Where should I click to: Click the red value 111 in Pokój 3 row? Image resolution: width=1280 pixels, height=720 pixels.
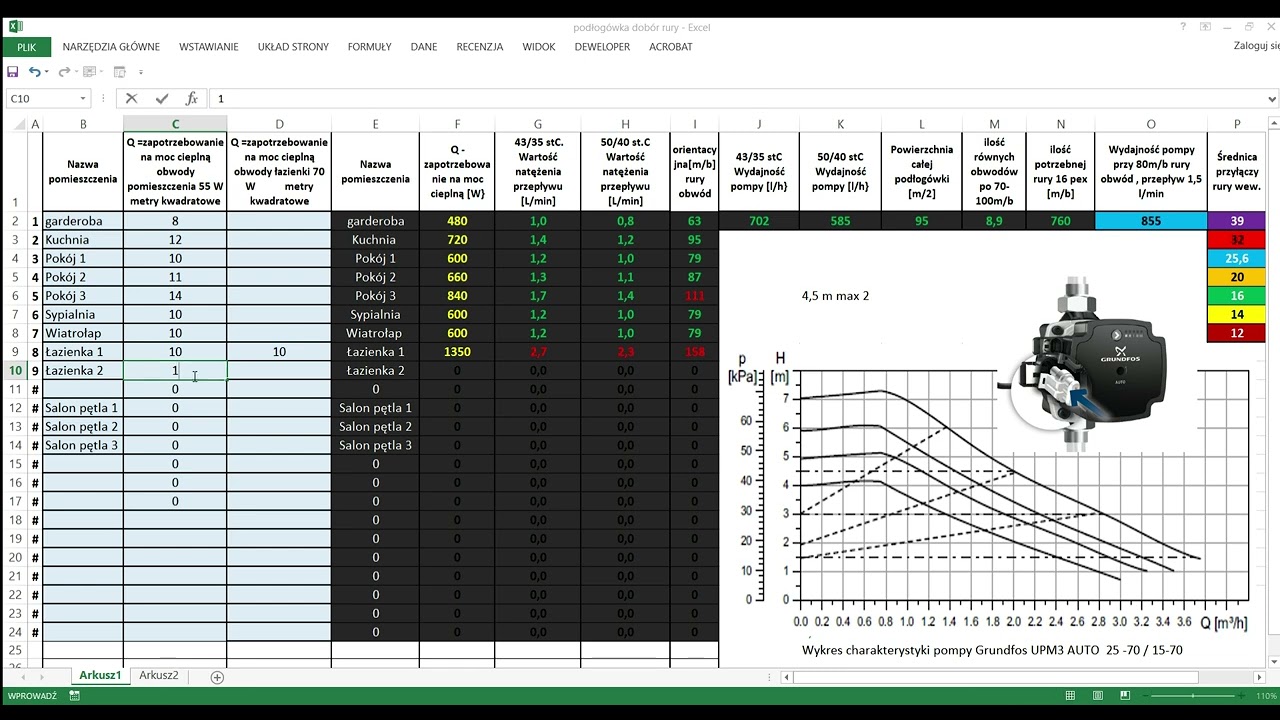pyautogui.click(x=695, y=296)
